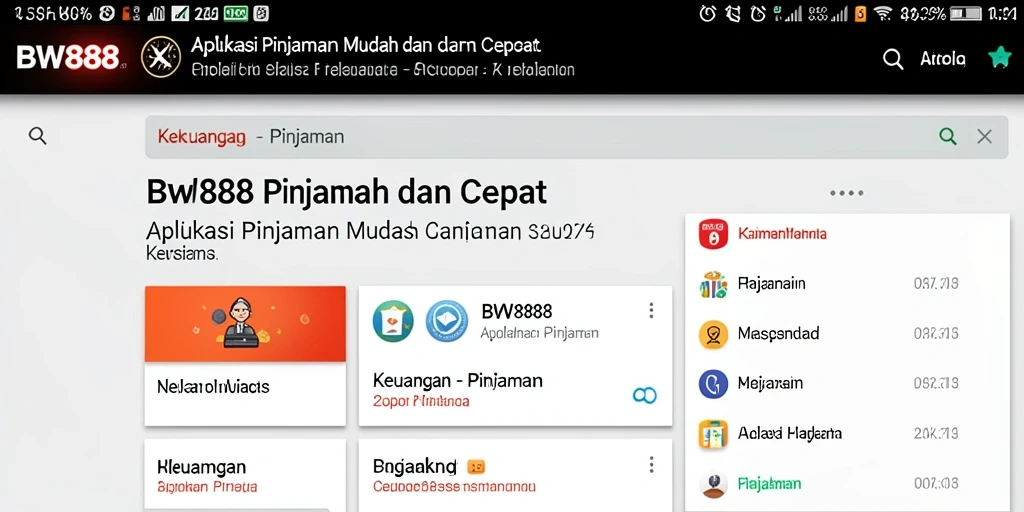Image resolution: width=1024 pixels, height=512 pixels.
Task: Tap the blue circular app icon in BW8888 card
Action: (x=447, y=321)
